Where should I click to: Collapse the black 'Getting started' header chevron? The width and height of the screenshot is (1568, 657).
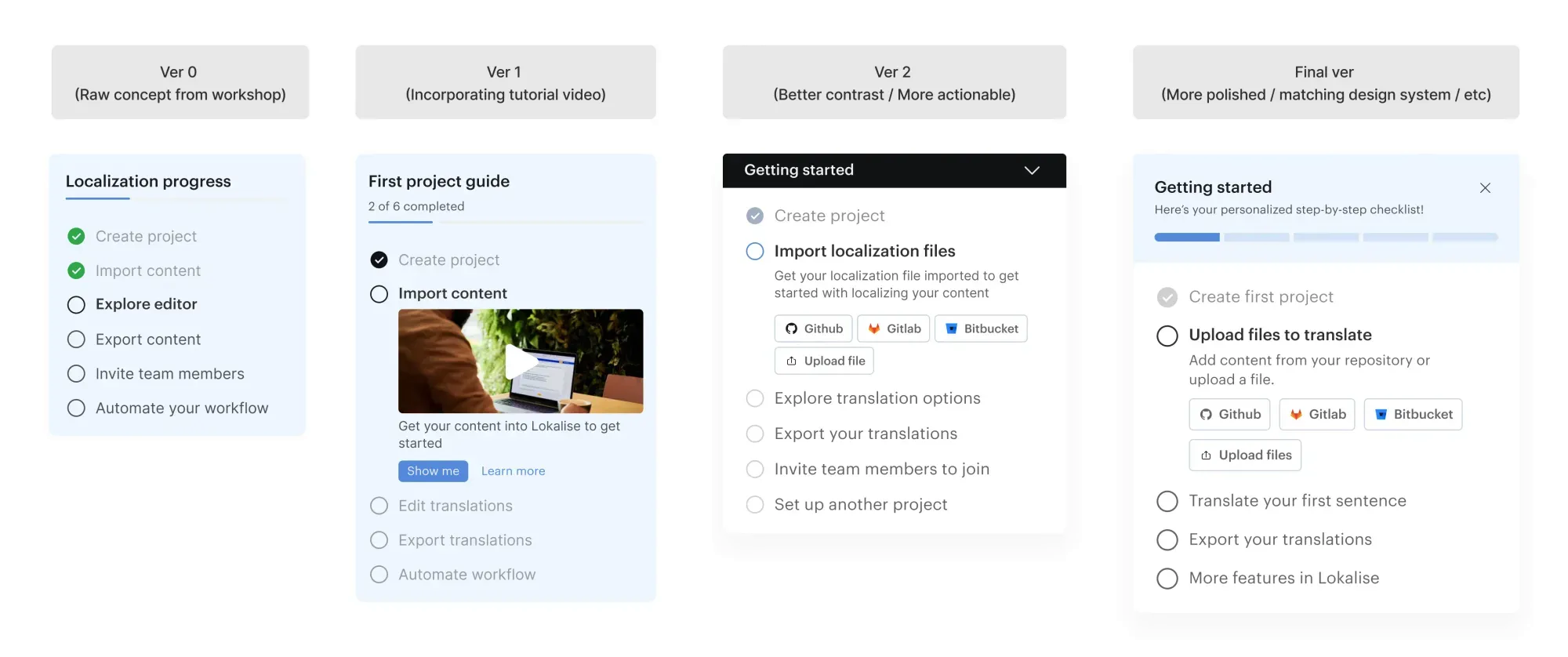pos(1032,171)
